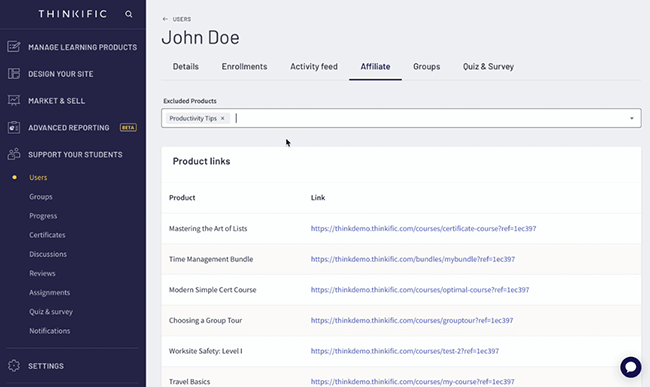650x387 pixels.
Task: Select Groups under Support Your Students
Action: click(41, 197)
